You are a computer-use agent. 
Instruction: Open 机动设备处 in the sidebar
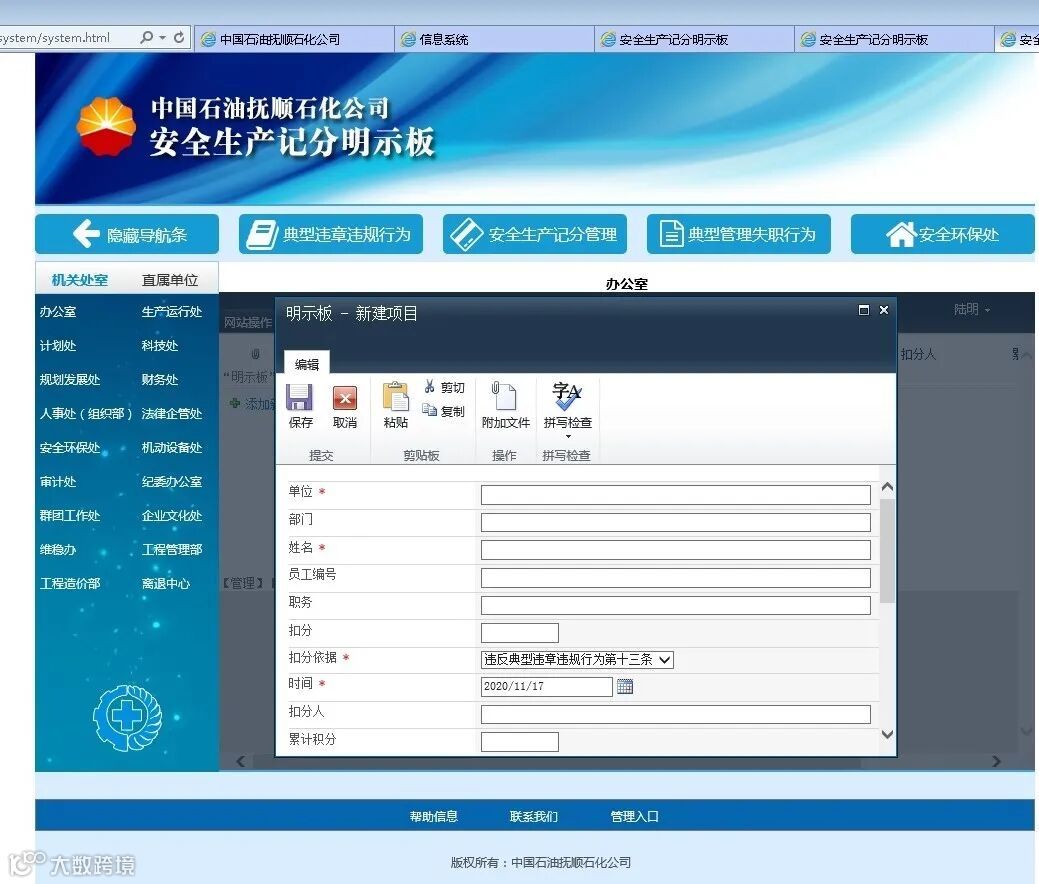pyautogui.click(x=172, y=447)
